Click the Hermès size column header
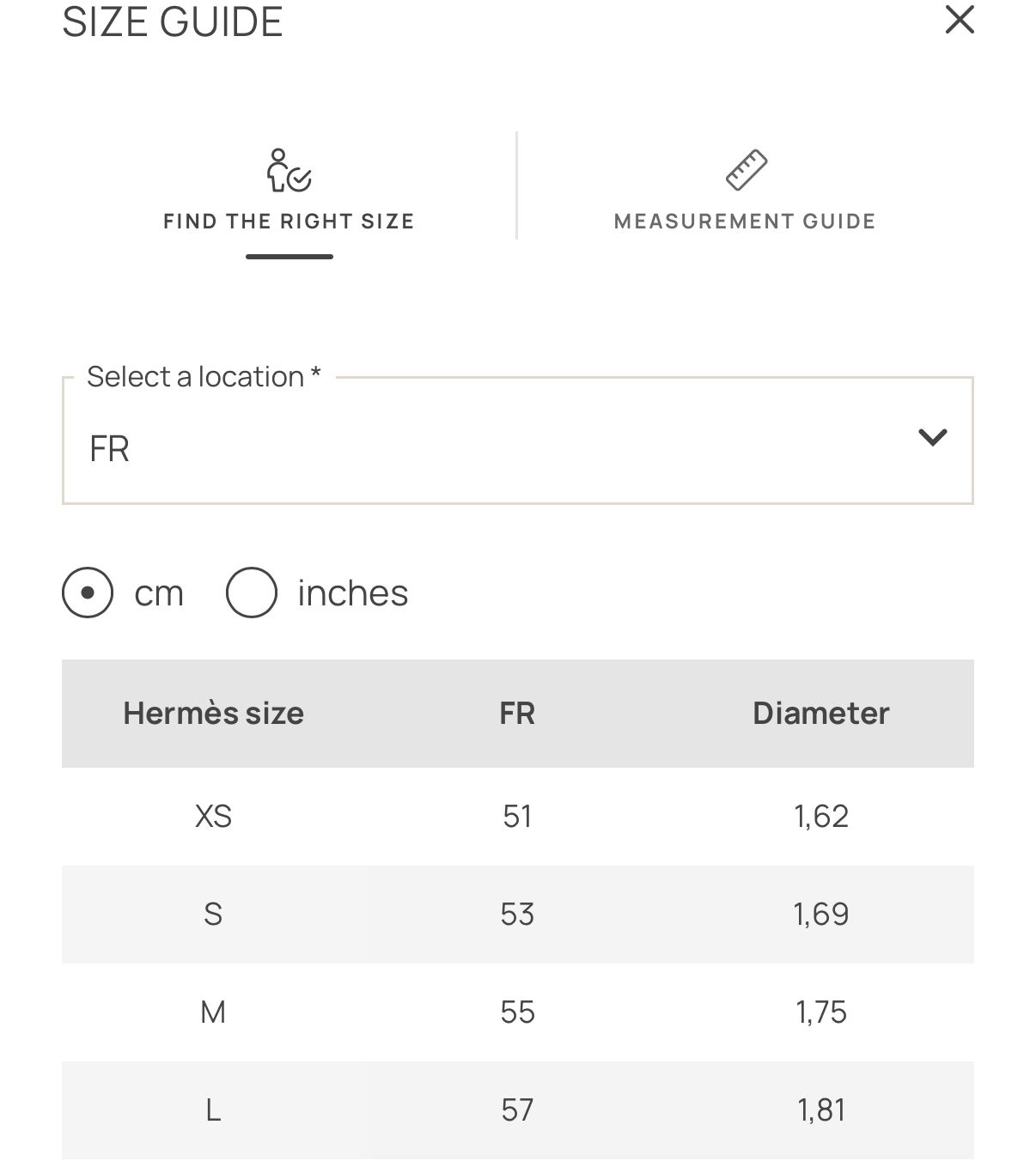This screenshot has height=1161, width=1036. point(213,714)
